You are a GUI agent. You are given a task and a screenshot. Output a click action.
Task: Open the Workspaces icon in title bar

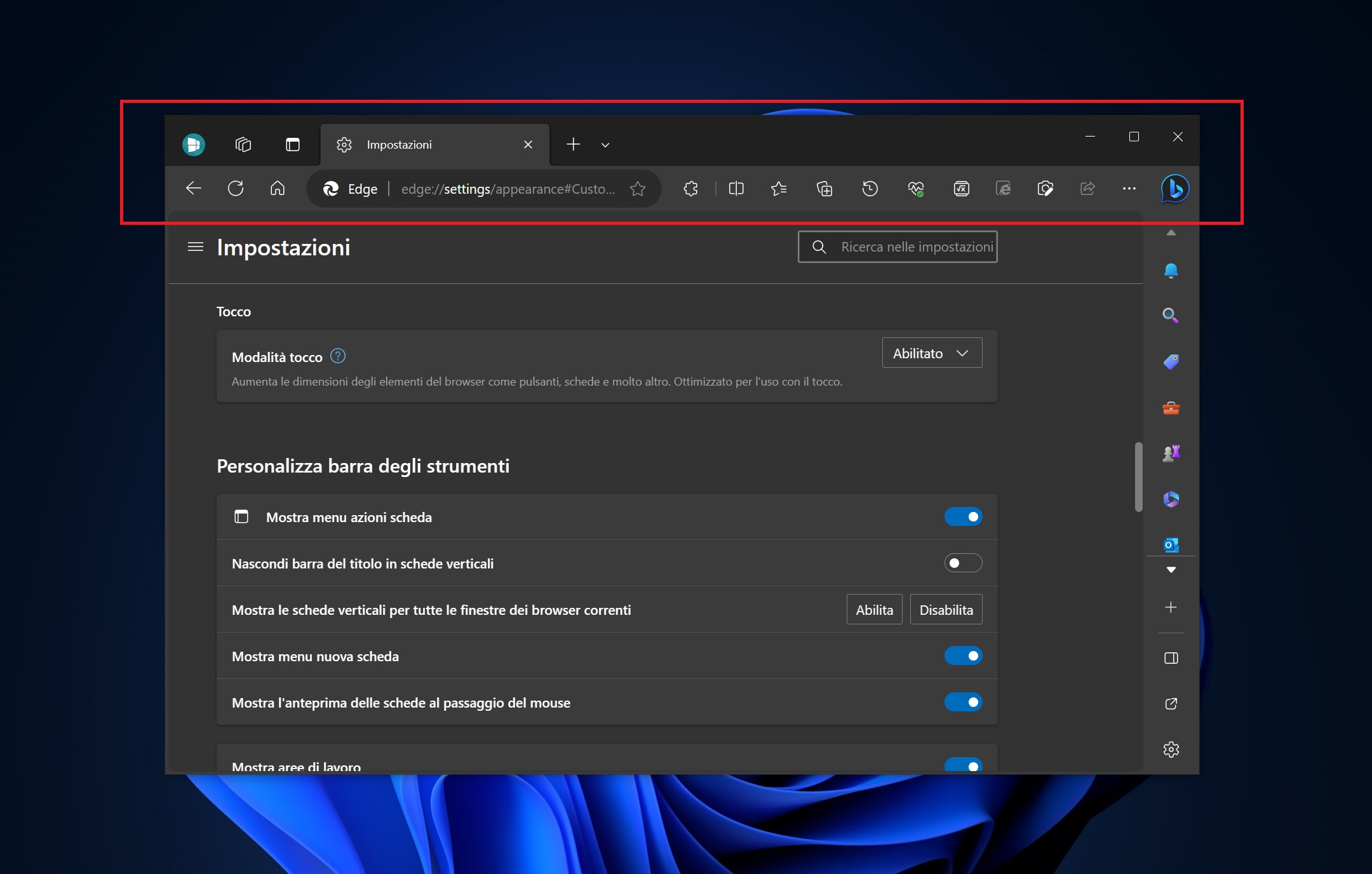(243, 145)
